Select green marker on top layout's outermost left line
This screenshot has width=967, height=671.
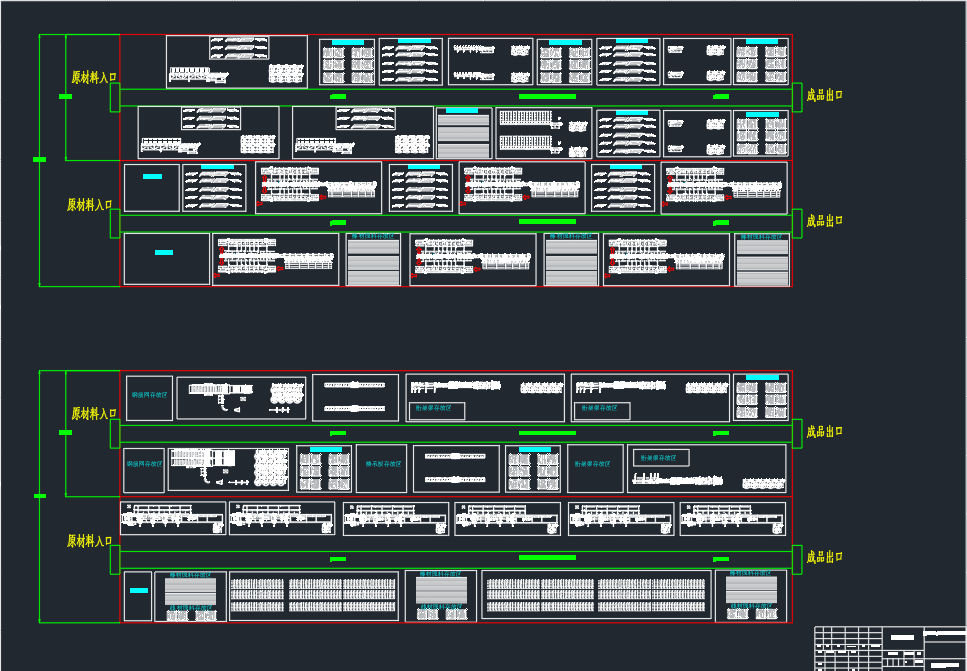point(39,159)
